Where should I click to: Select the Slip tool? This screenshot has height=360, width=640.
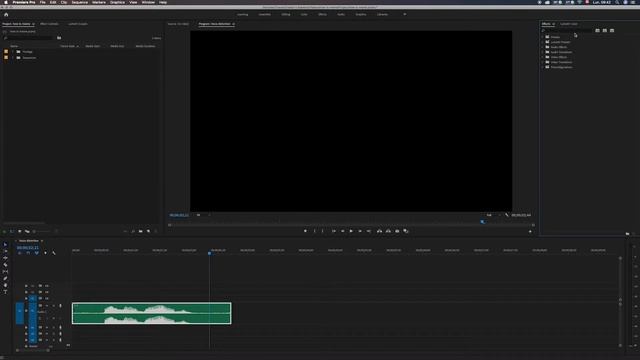[5, 271]
